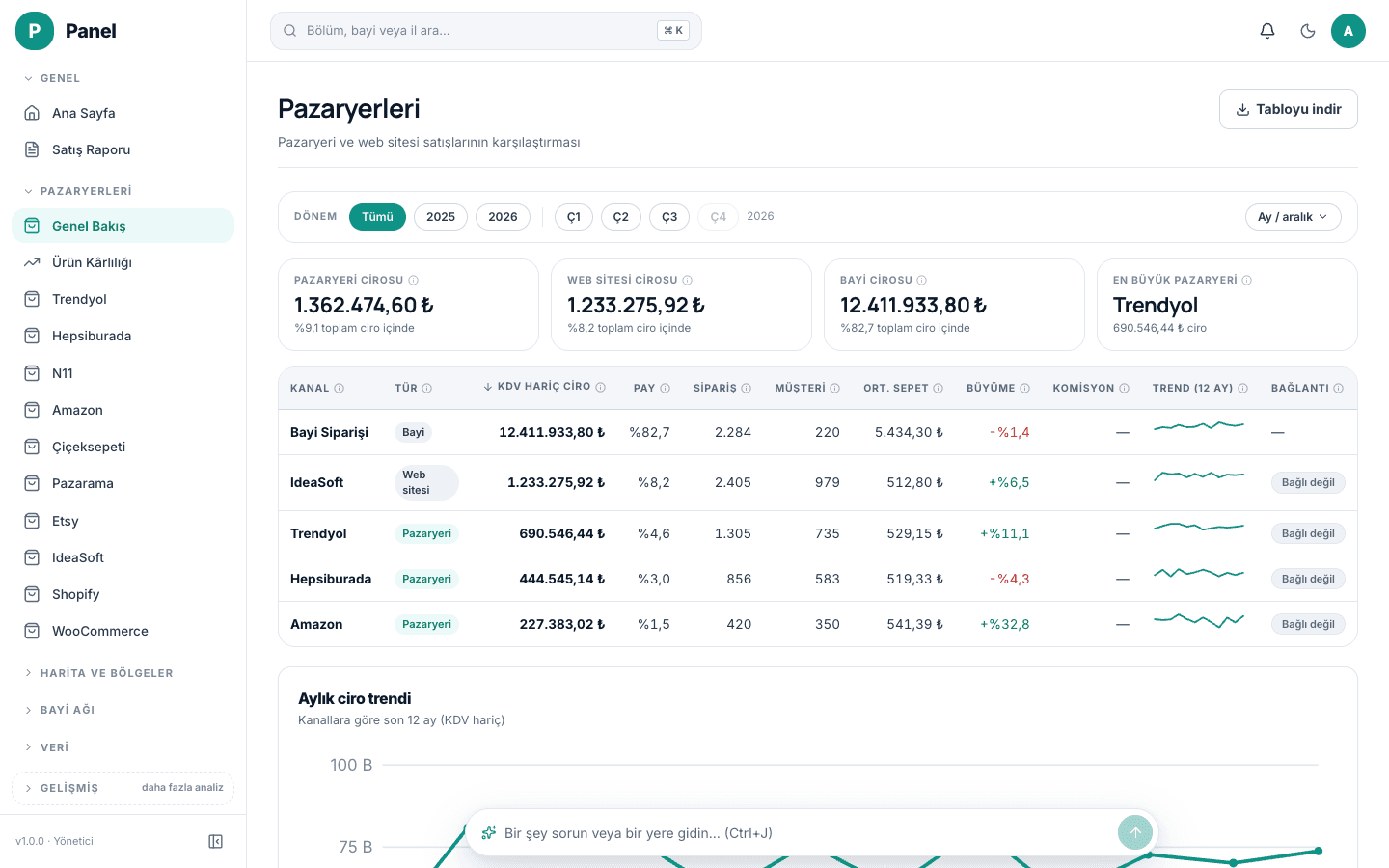Download table with Tabloyu indir
The width and height of the screenshot is (1389, 868).
1289,109
